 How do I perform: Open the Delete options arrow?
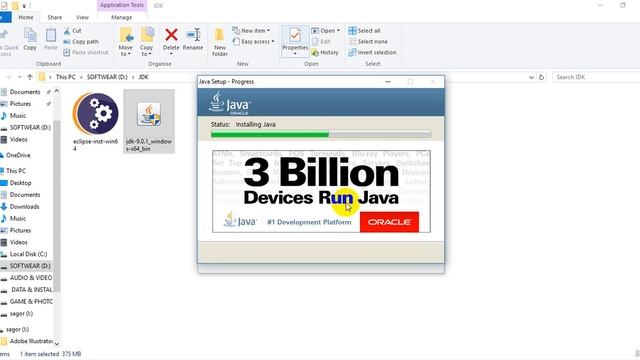(x=171, y=54)
